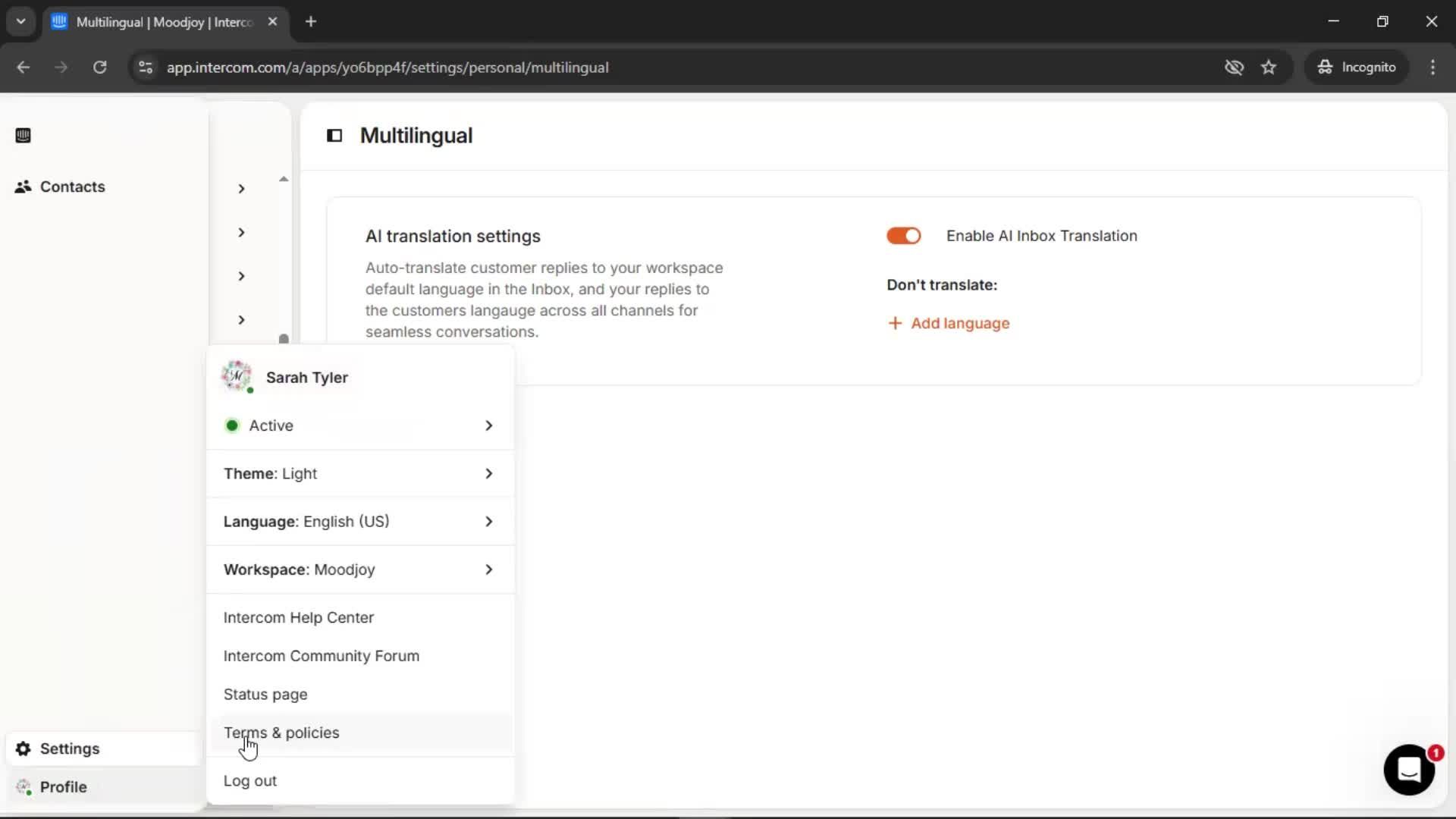Viewport: 1456px width, 819px height.
Task: Select the Multilingual | Moodjoy browser tab
Action: click(165, 22)
